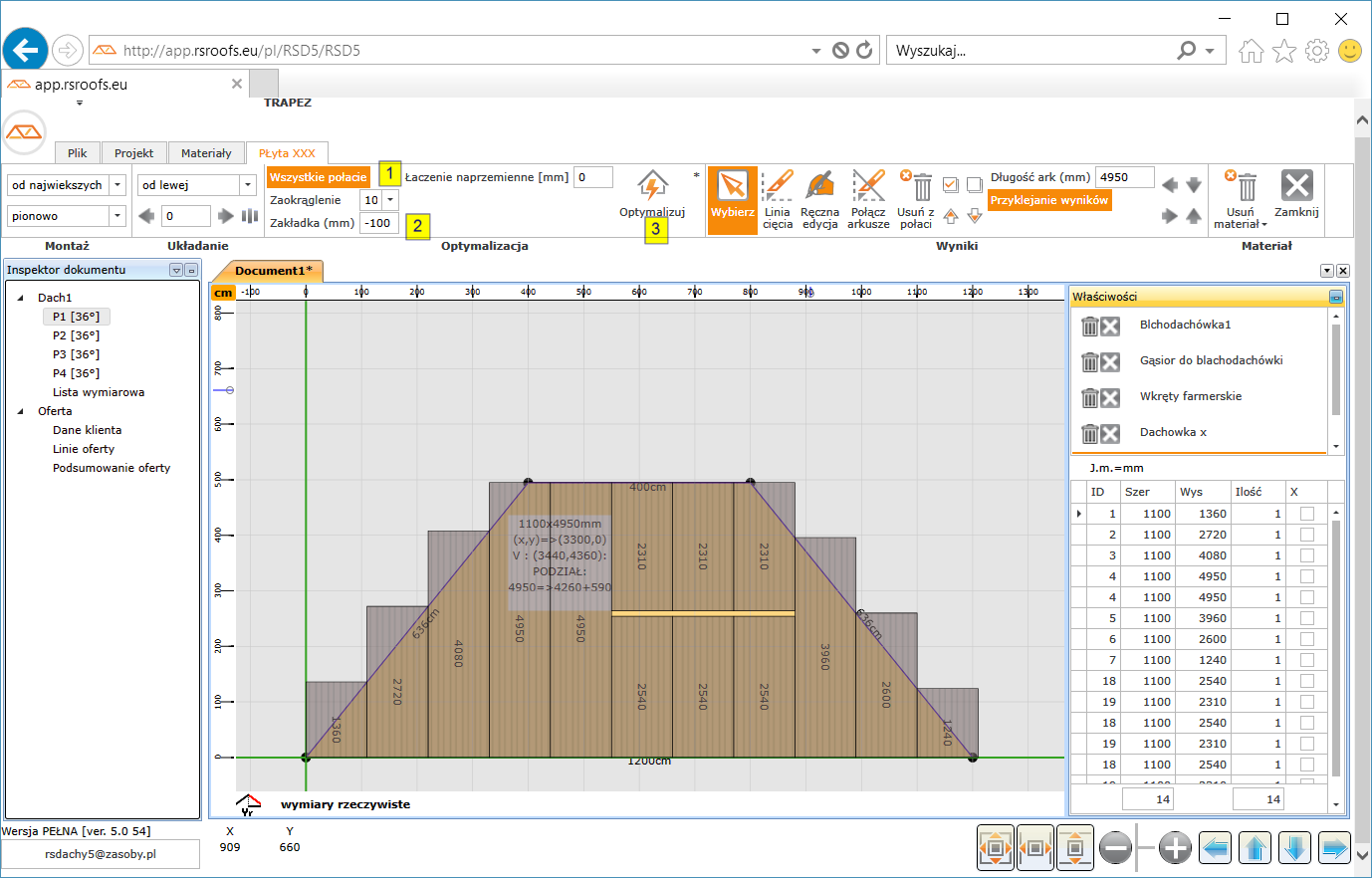Viewport: 1372px width, 878px height.
Task: Choose the Połącz arkusze tool
Action: pyautogui.click(x=868, y=186)
